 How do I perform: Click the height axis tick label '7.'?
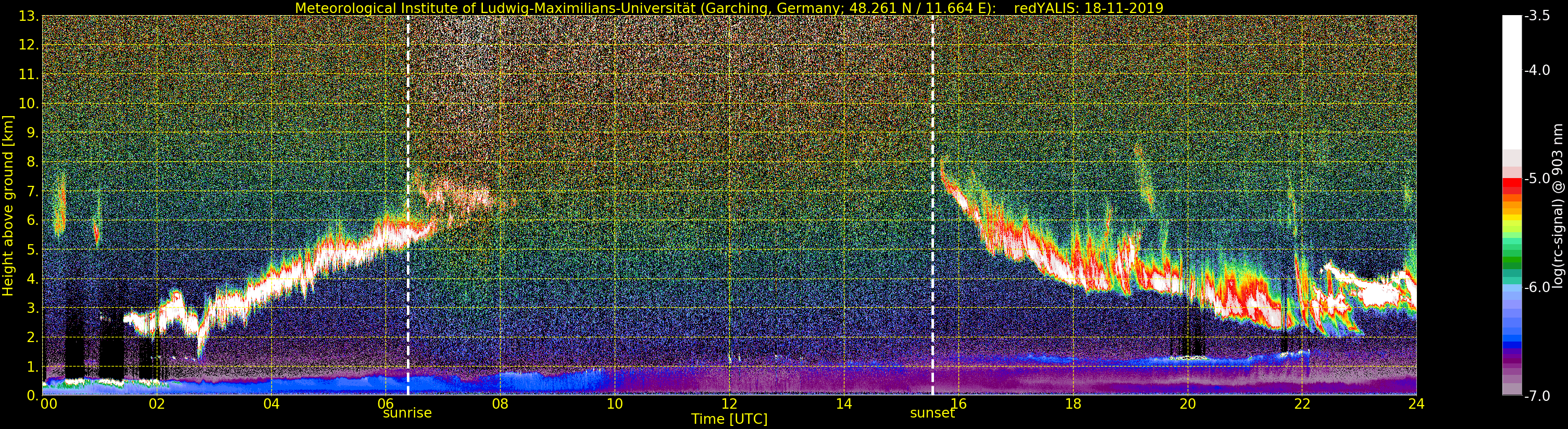(x=32, y=191)
